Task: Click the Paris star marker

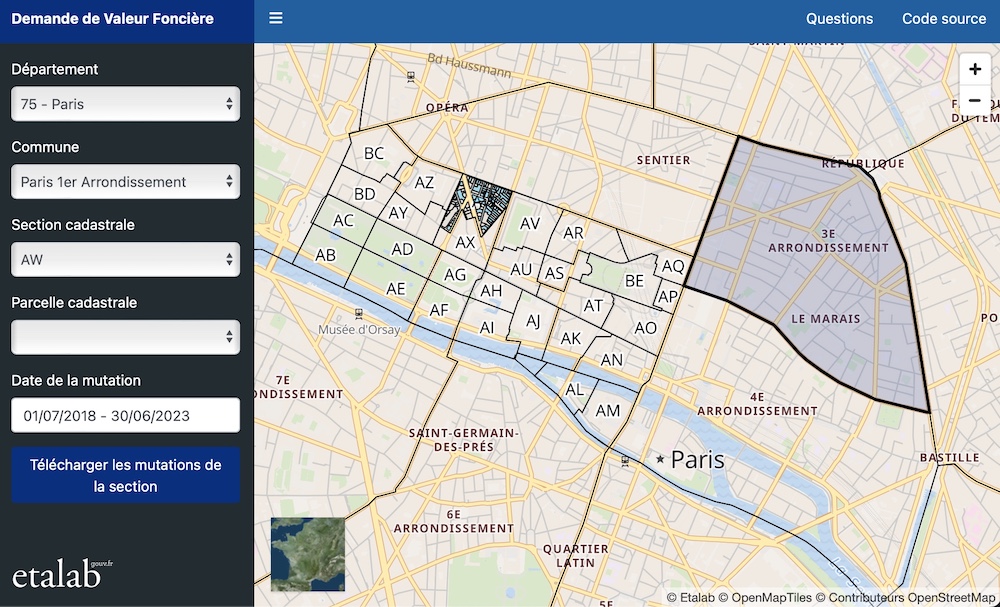Action: tap(660, 459)
